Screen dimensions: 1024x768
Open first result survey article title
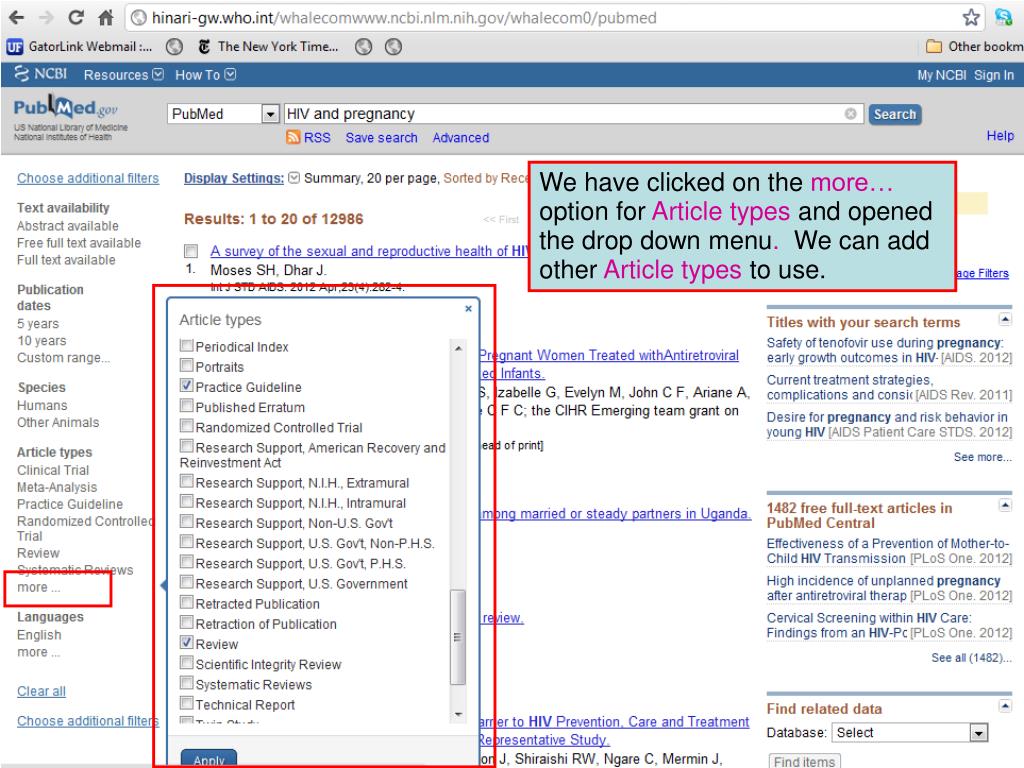click(369, 251)
